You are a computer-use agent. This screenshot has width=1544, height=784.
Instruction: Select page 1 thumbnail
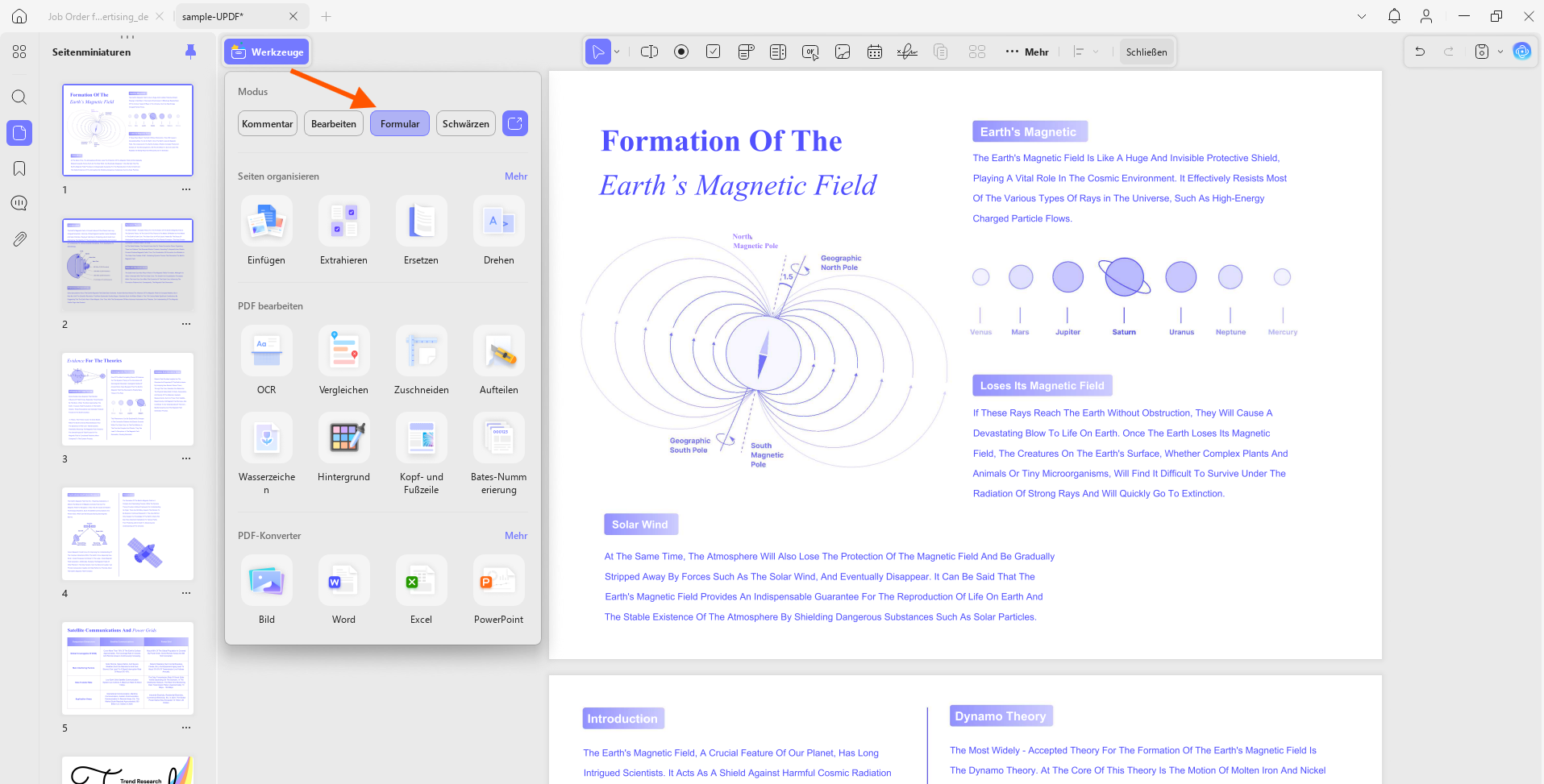click(128, 130)
